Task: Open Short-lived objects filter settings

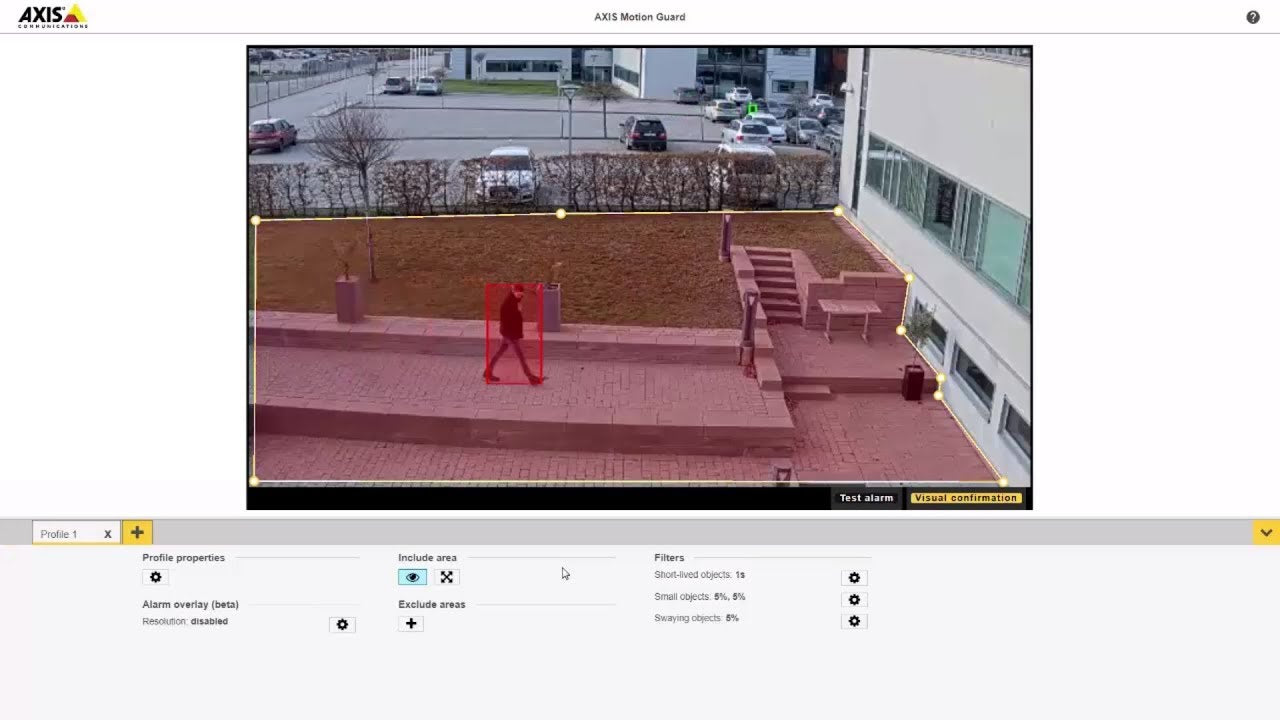Action: [854, 578]
